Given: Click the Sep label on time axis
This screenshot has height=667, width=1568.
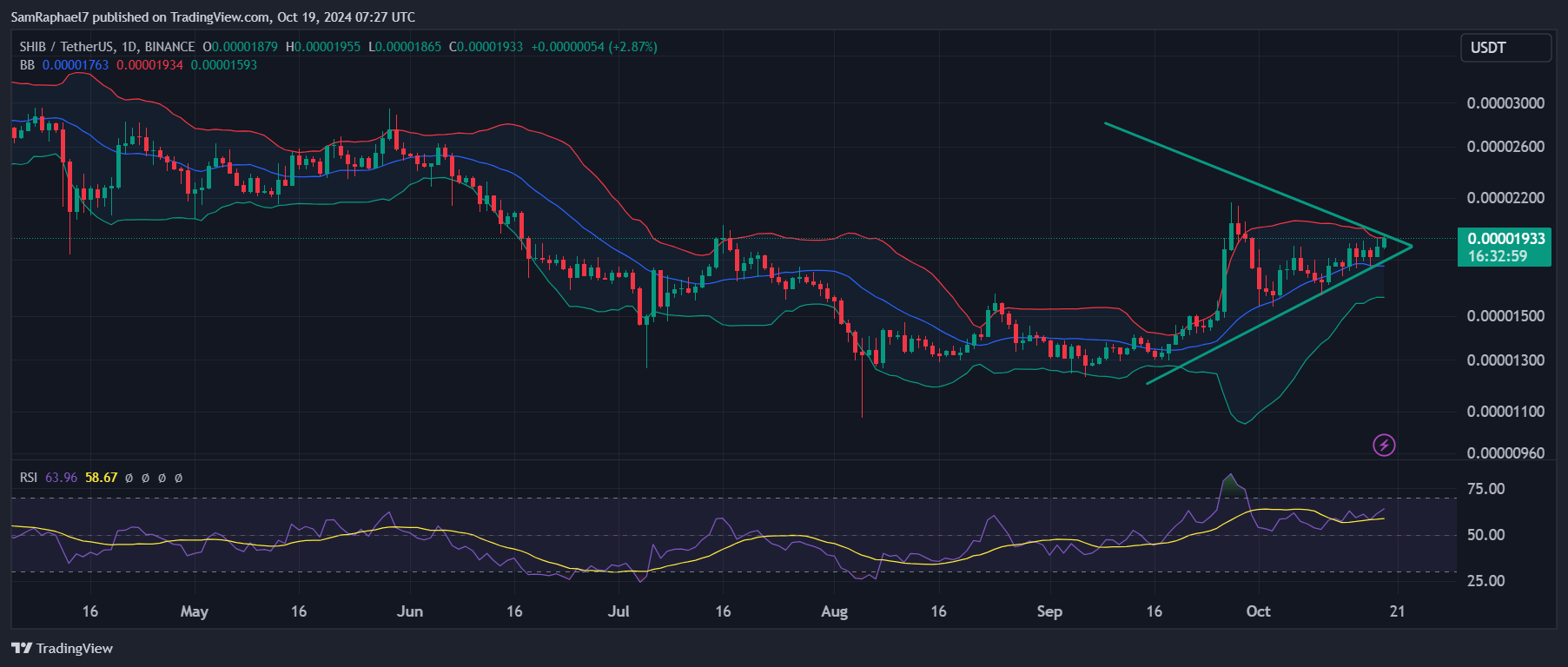Looking at the screenshot, I should pos(1049,611).
